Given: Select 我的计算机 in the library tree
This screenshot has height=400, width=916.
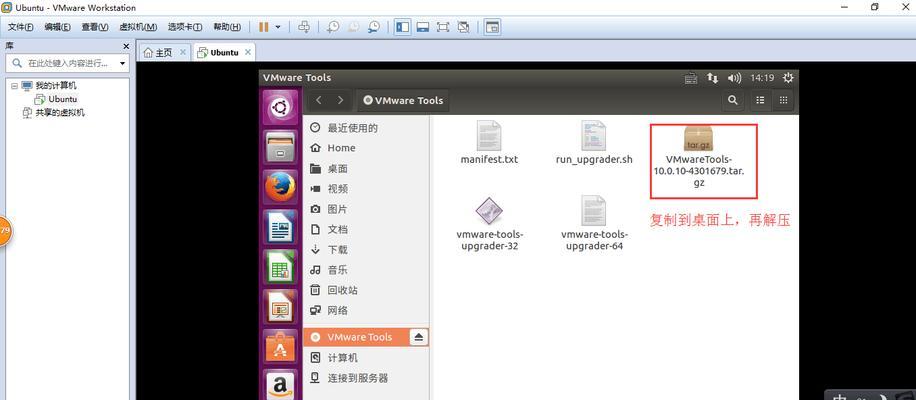Looking at the screenshot, I should coord(55,86).
